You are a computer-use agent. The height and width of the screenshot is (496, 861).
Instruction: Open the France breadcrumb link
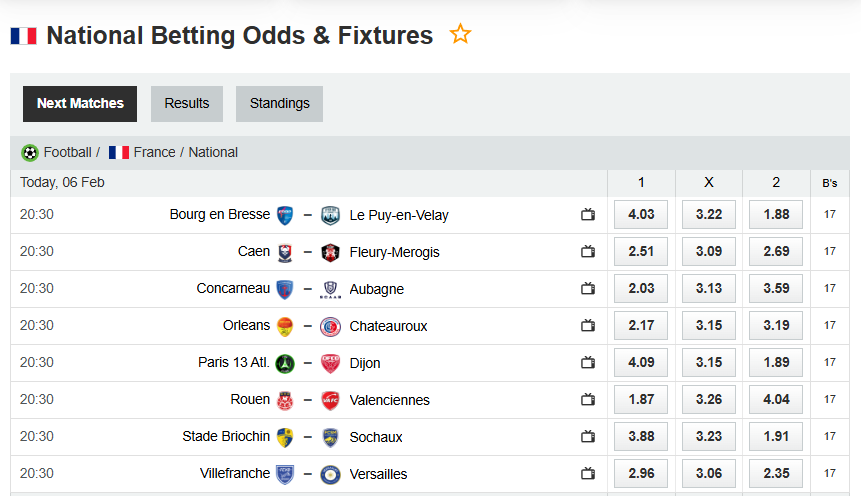pyautogui.click(x=154, y=153)
